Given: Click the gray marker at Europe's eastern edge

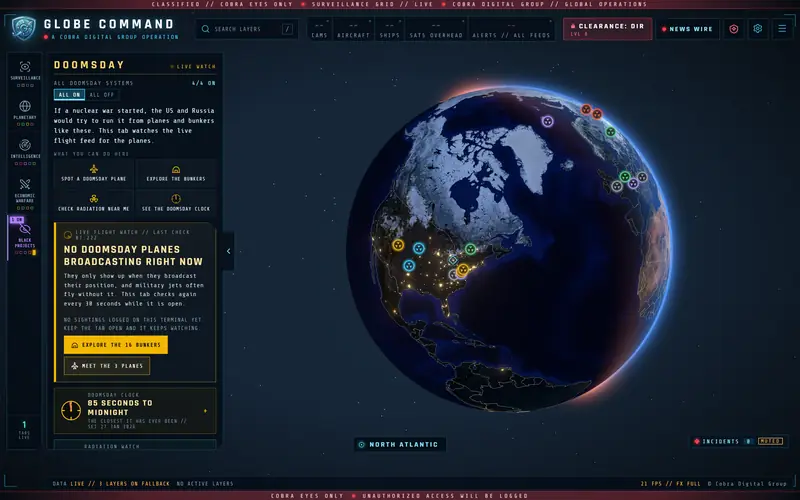Looking at the screenshot, I should coord(642,177).
